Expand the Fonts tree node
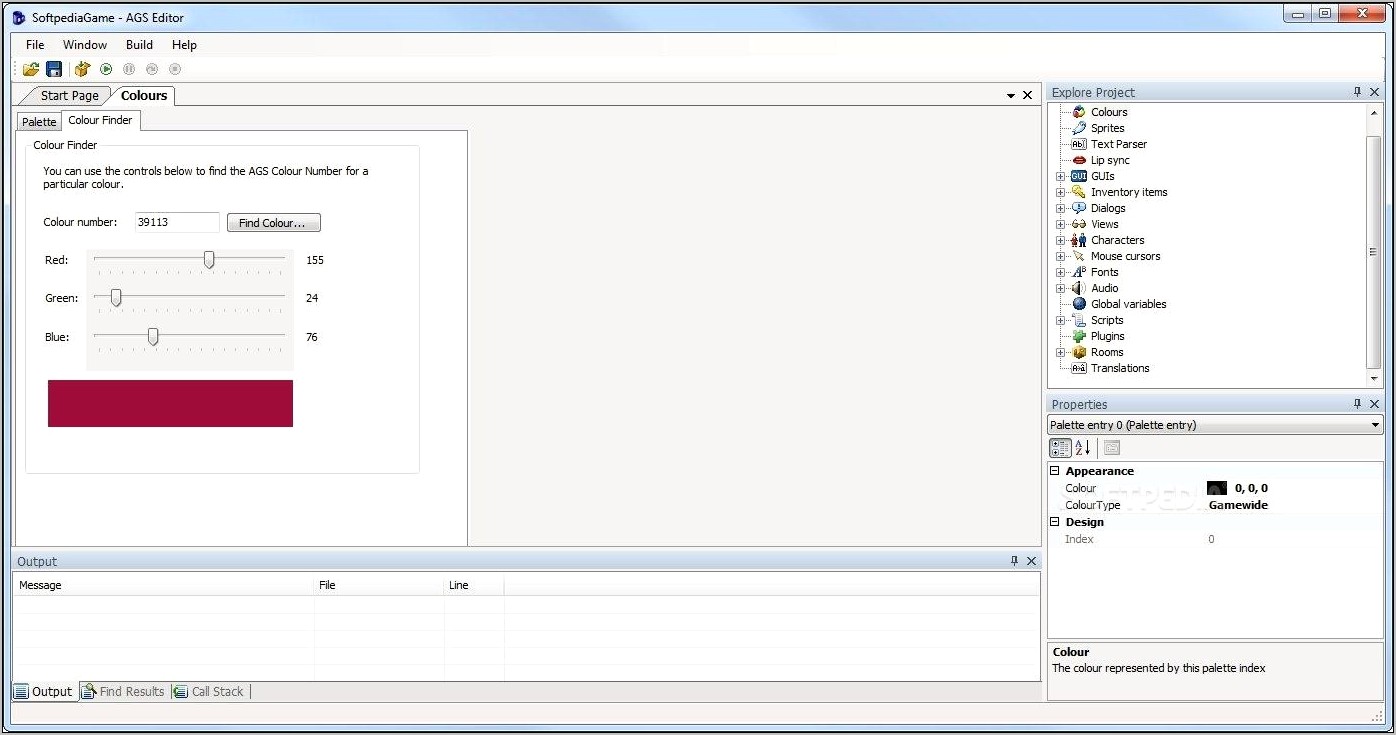 pos(1060,272)
